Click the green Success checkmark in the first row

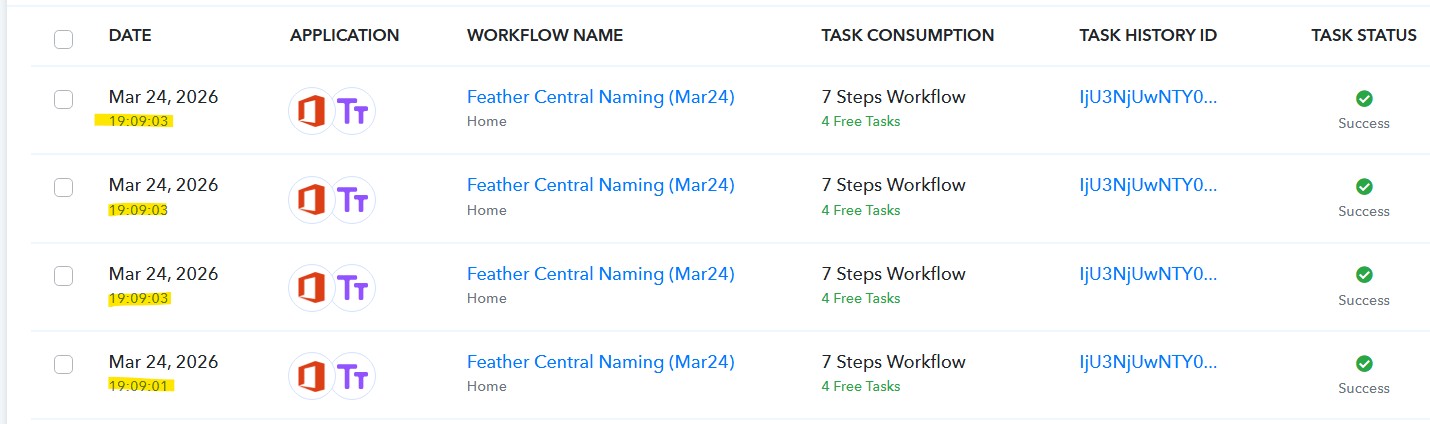pyautogui.click(x=1364, y=98)
